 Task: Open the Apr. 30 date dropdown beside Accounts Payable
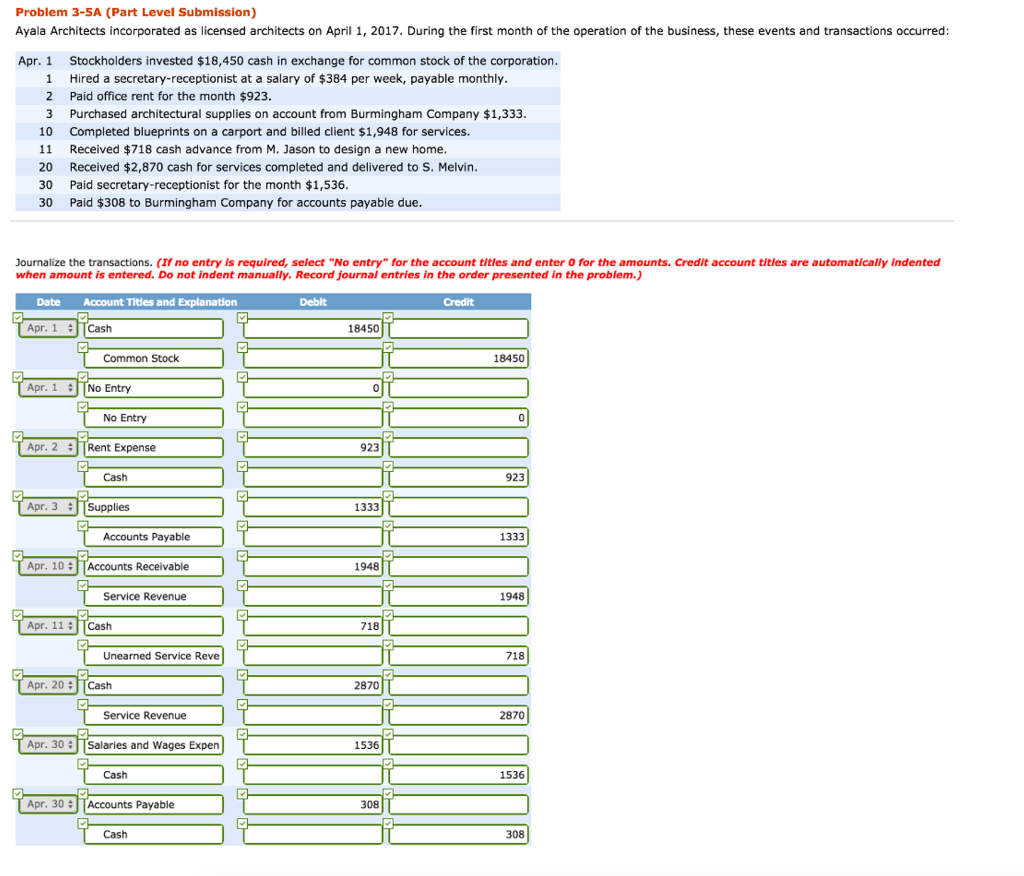click(x=47, y=804)
